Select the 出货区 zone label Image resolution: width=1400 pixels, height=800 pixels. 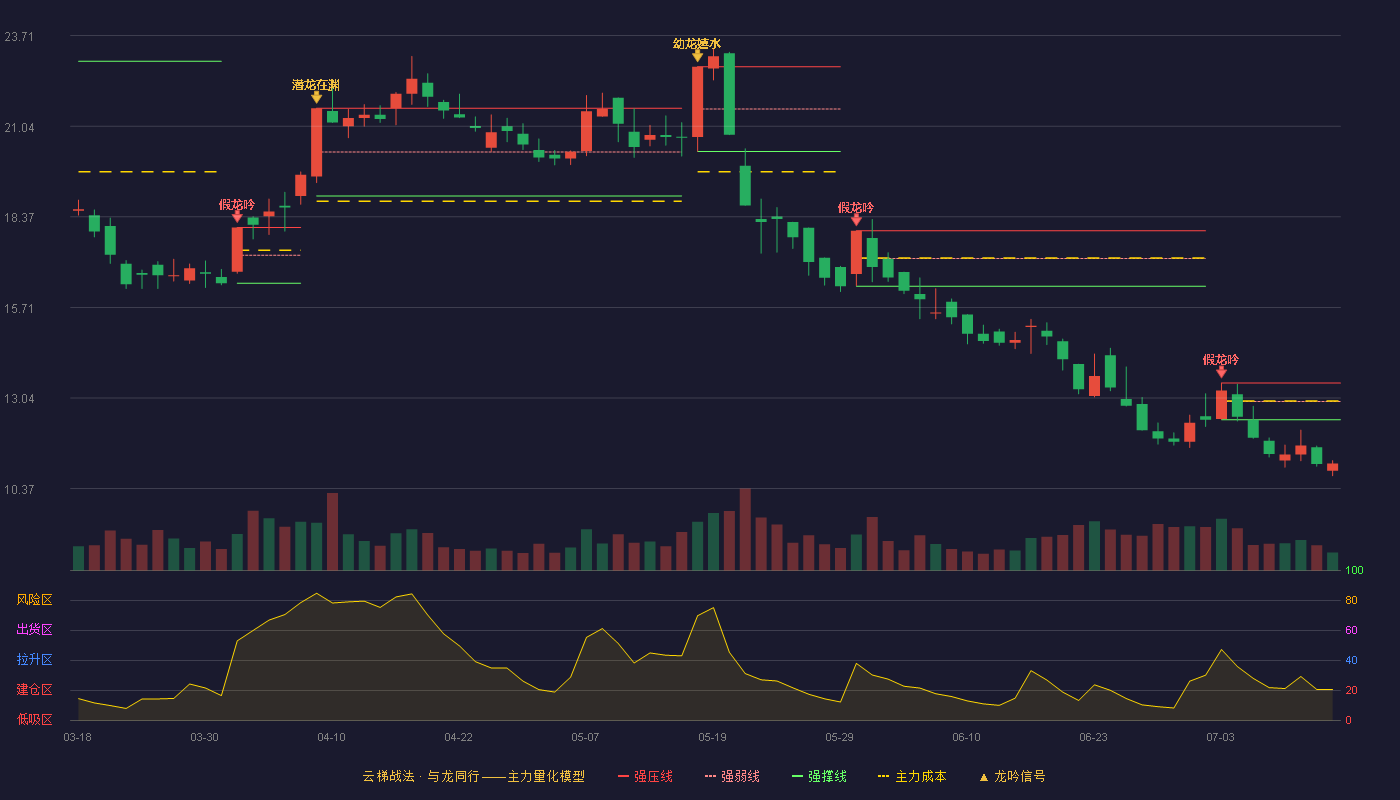click(x=34, y=630)
